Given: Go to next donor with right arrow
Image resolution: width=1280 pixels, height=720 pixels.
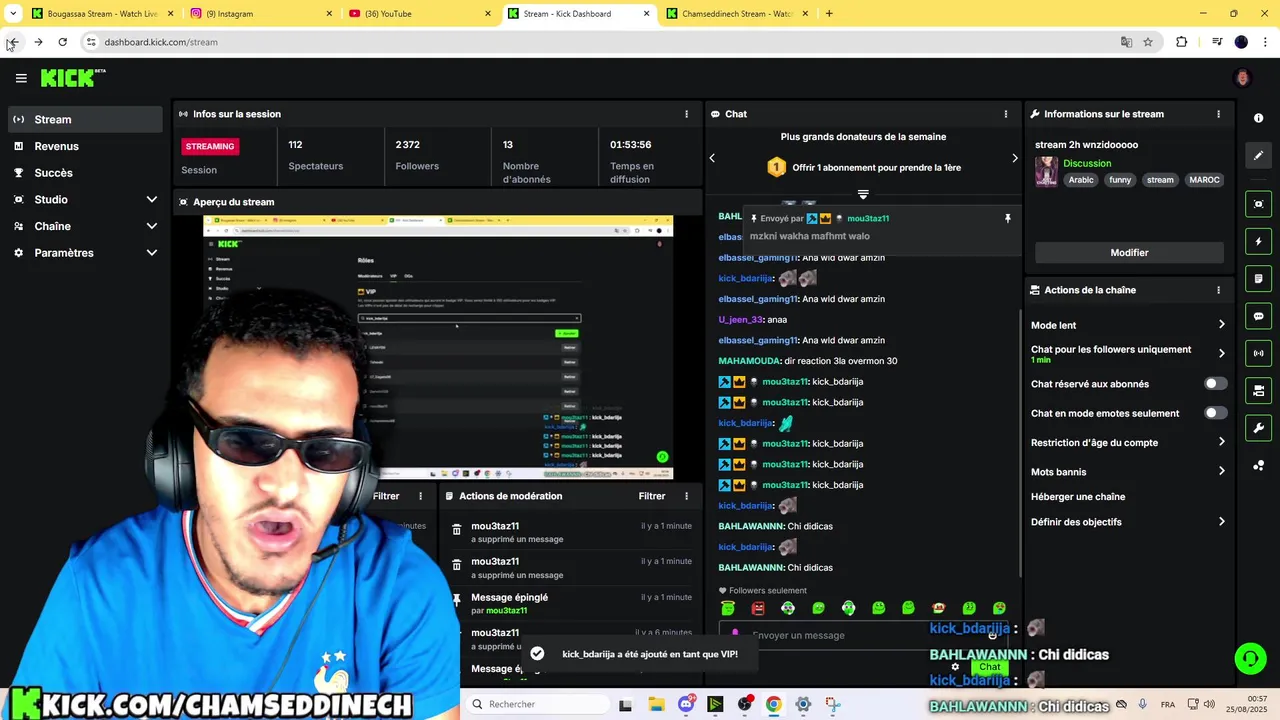Looking at the screenshot, I should pyautogui.click(x=1014, y=158).
